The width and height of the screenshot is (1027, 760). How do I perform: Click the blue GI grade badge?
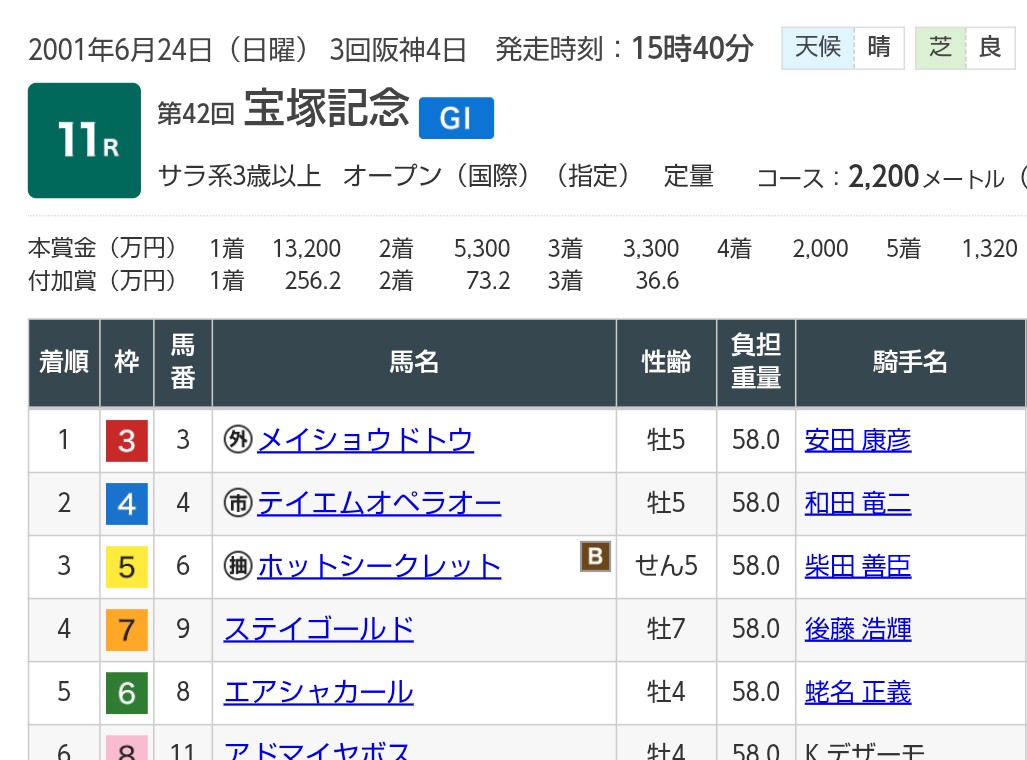[456, 119]
